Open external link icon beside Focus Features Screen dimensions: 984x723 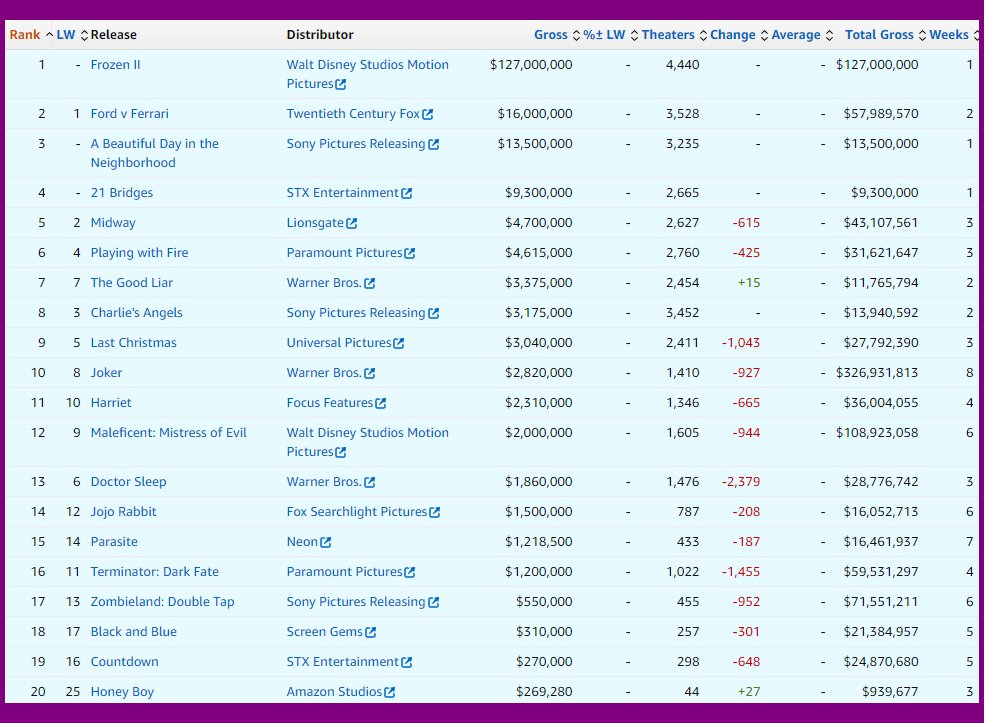point(380,403)
